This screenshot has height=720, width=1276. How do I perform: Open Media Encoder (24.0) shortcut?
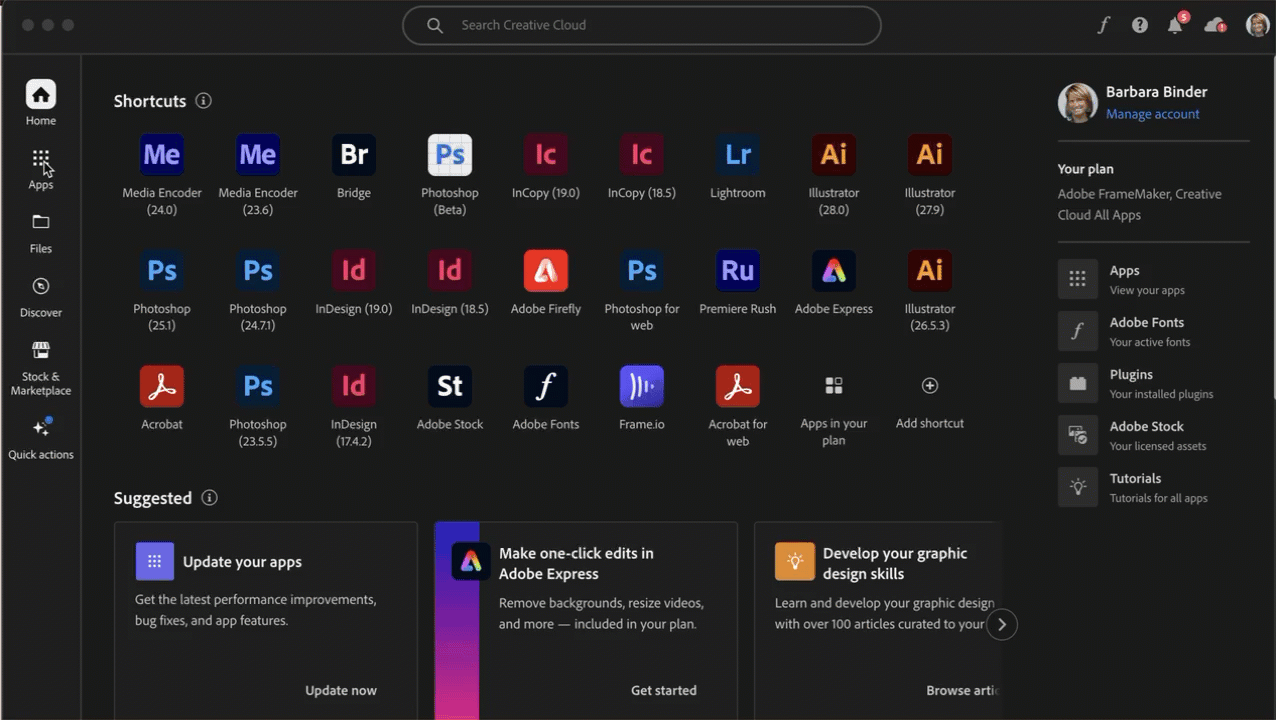(162, 155)
